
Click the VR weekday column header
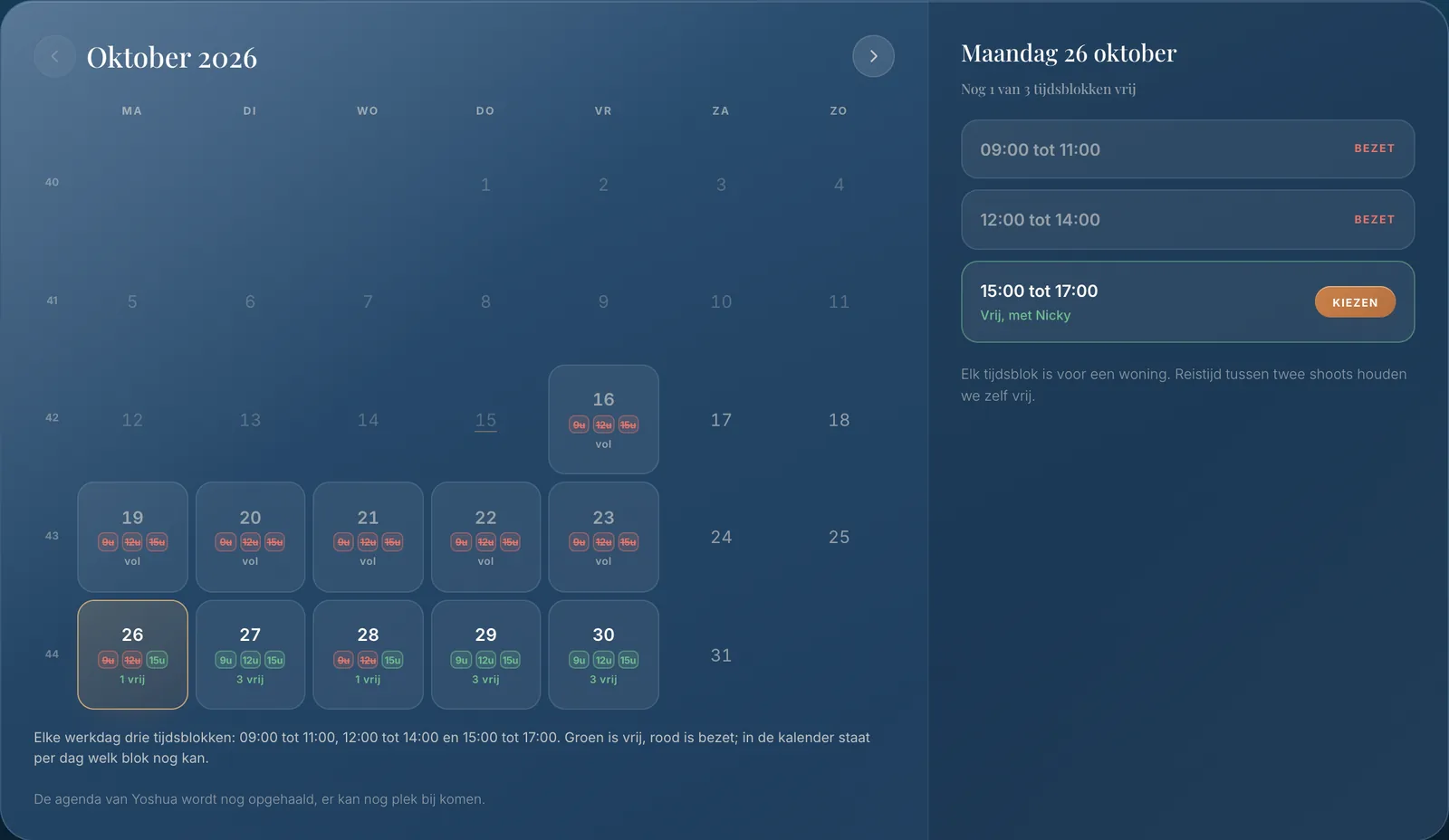click(x=603, y=110)
